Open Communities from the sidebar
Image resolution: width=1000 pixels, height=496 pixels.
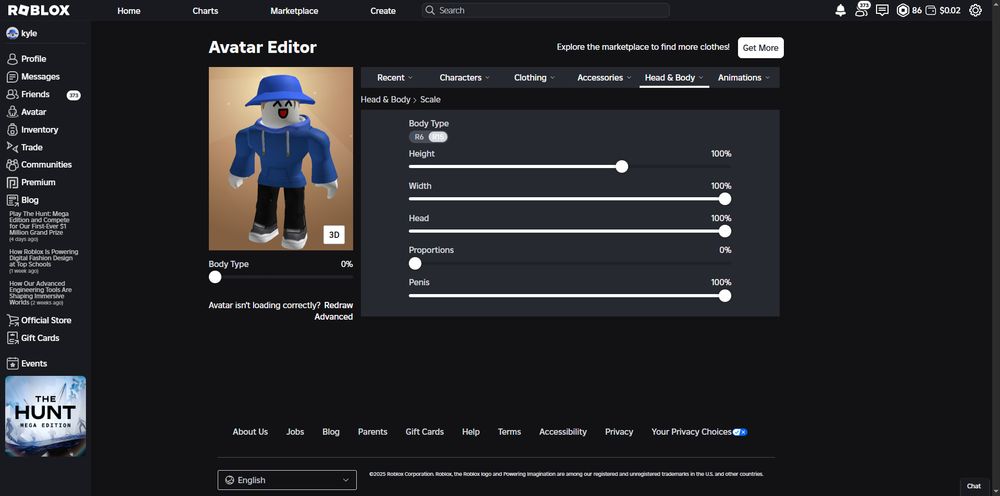[45, 164]
